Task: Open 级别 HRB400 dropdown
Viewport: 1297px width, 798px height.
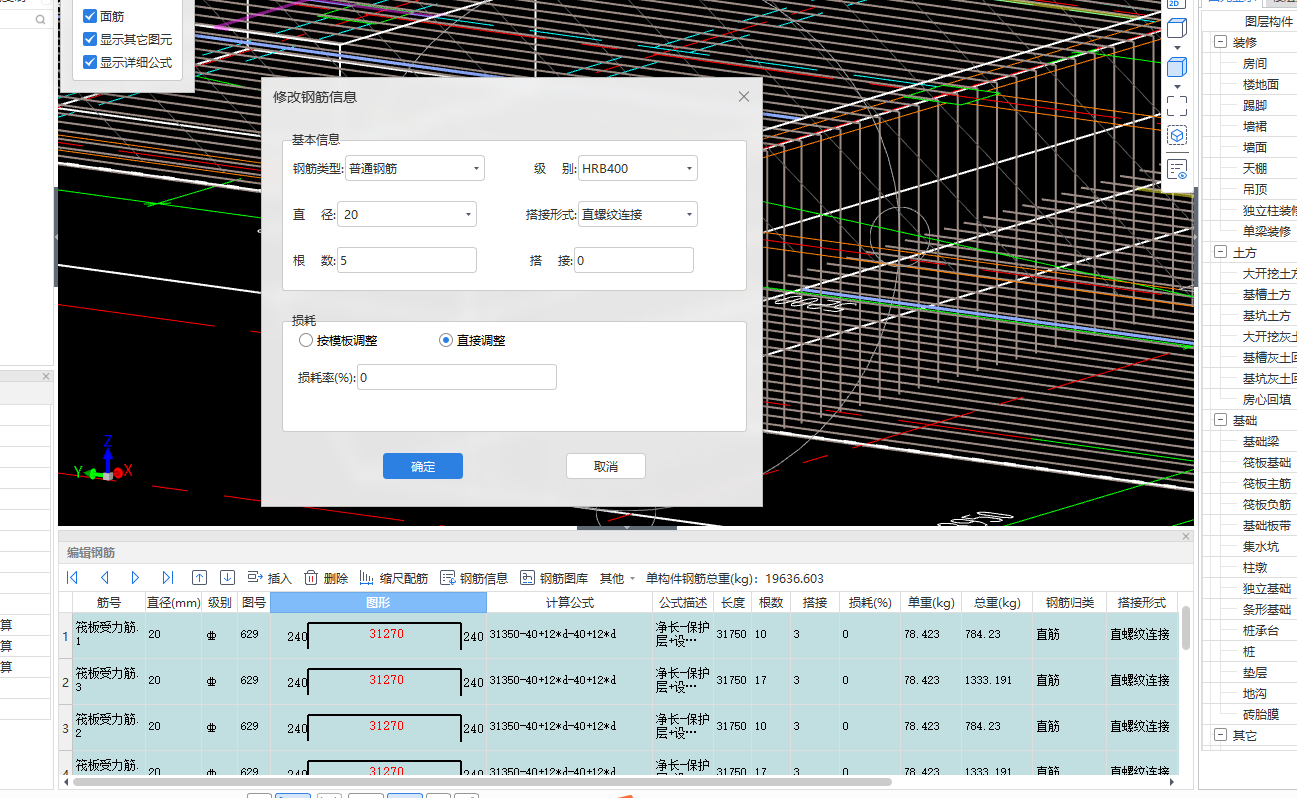Action: coord(638,168)
